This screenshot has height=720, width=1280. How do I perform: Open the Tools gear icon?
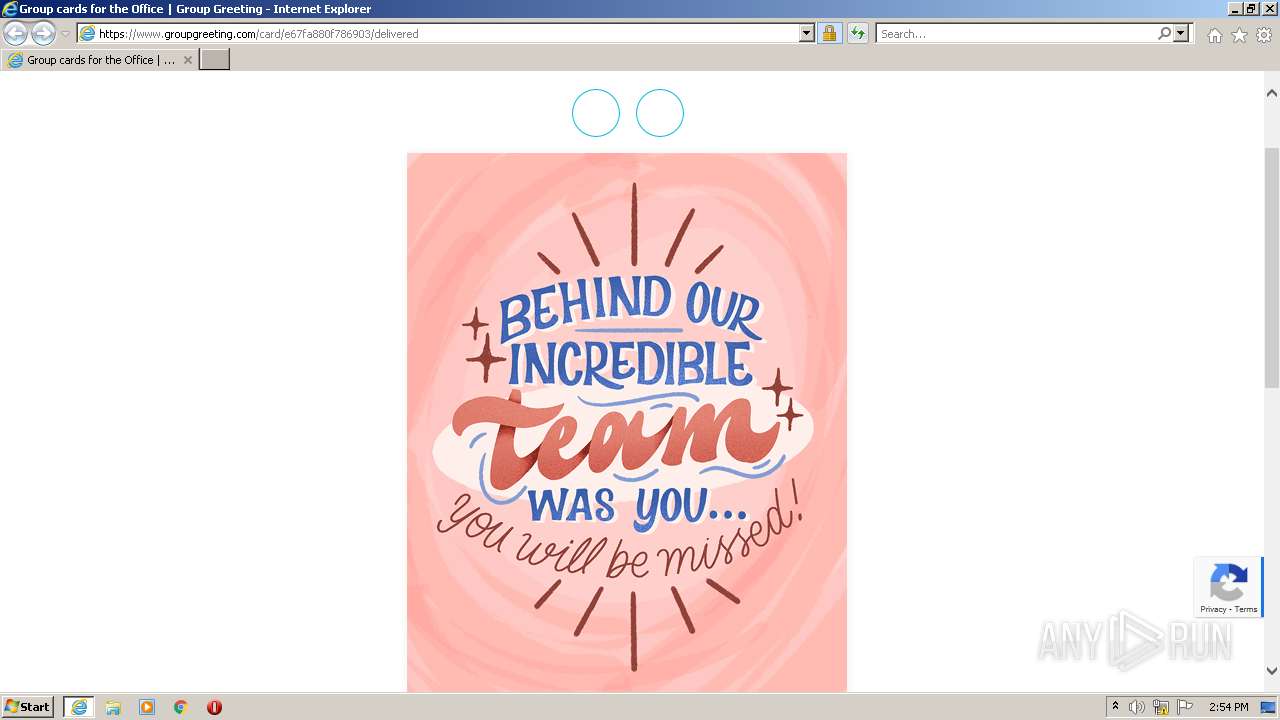click(1264, 35)
